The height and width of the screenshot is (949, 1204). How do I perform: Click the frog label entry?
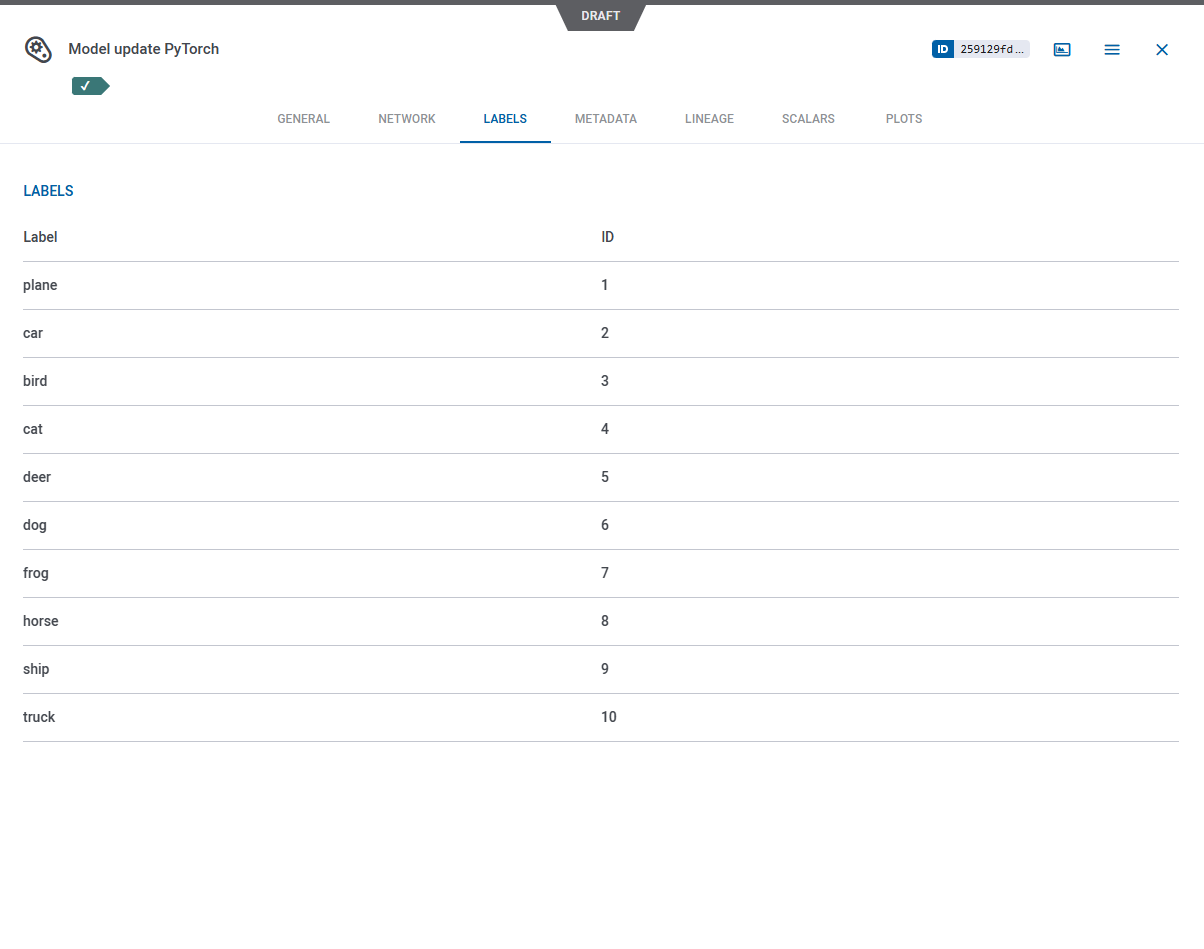[x=36, y=573]
